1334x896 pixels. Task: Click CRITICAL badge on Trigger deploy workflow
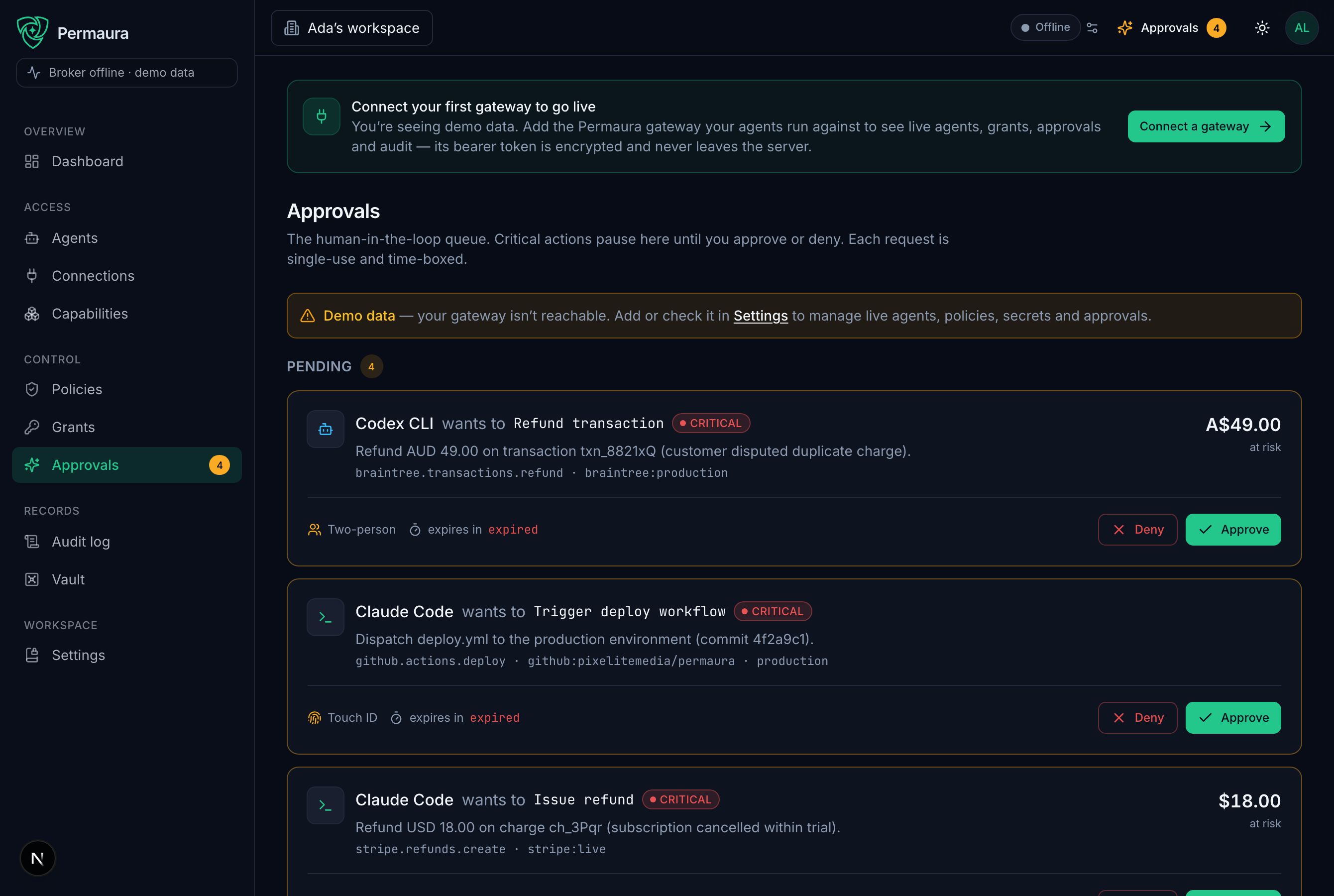[x=773, y=611]
